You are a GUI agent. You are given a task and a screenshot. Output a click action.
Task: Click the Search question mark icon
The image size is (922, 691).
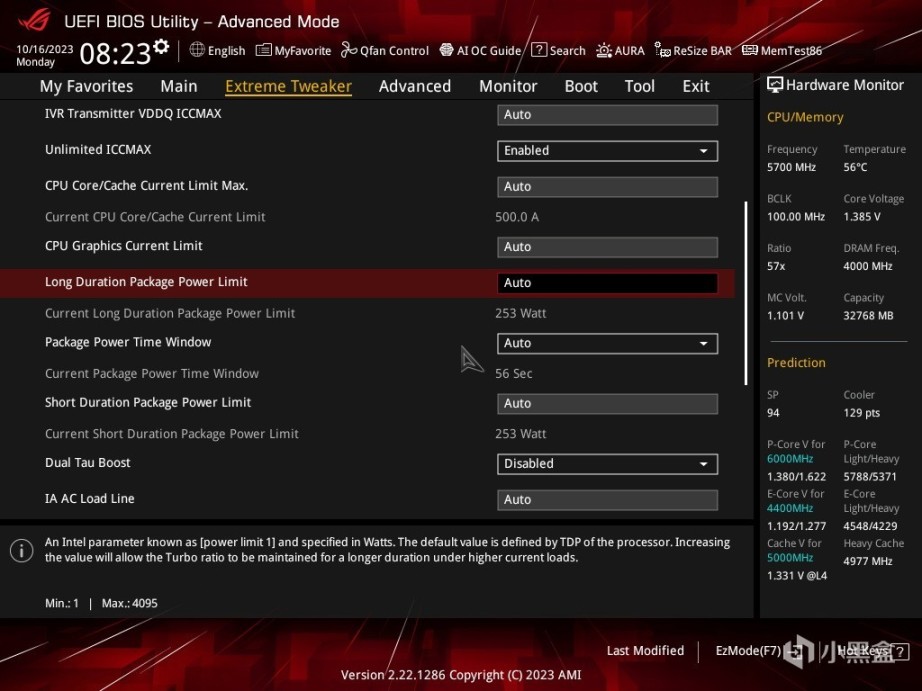[x=539, y=50]
